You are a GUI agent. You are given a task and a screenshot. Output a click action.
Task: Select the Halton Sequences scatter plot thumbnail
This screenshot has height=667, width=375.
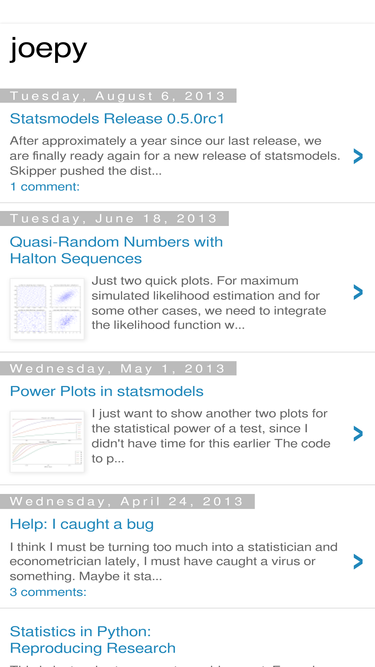click(47, 309)
